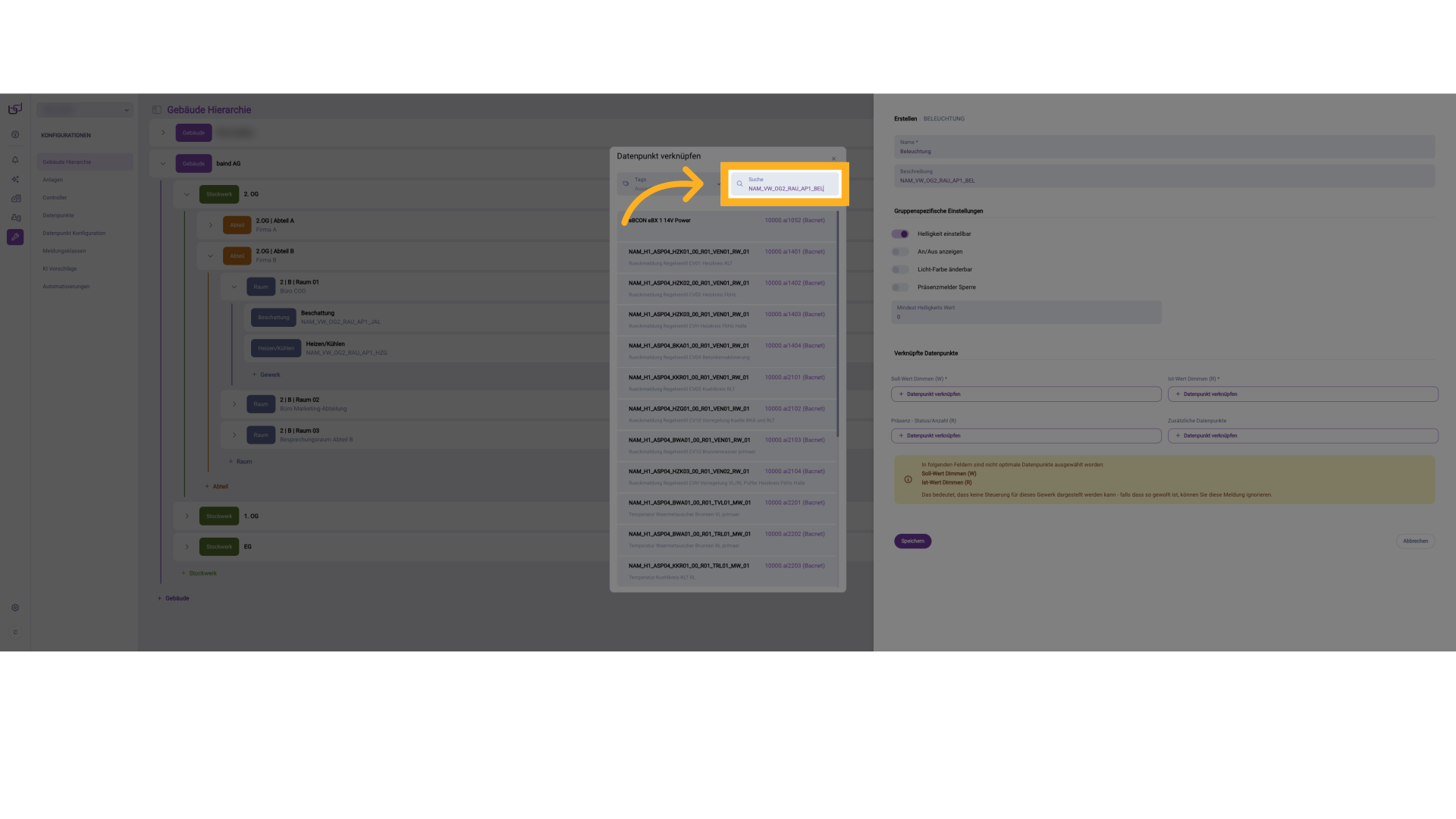Click the Abbrechen button
1456x819 pixels.
(x=1414, y=541)
